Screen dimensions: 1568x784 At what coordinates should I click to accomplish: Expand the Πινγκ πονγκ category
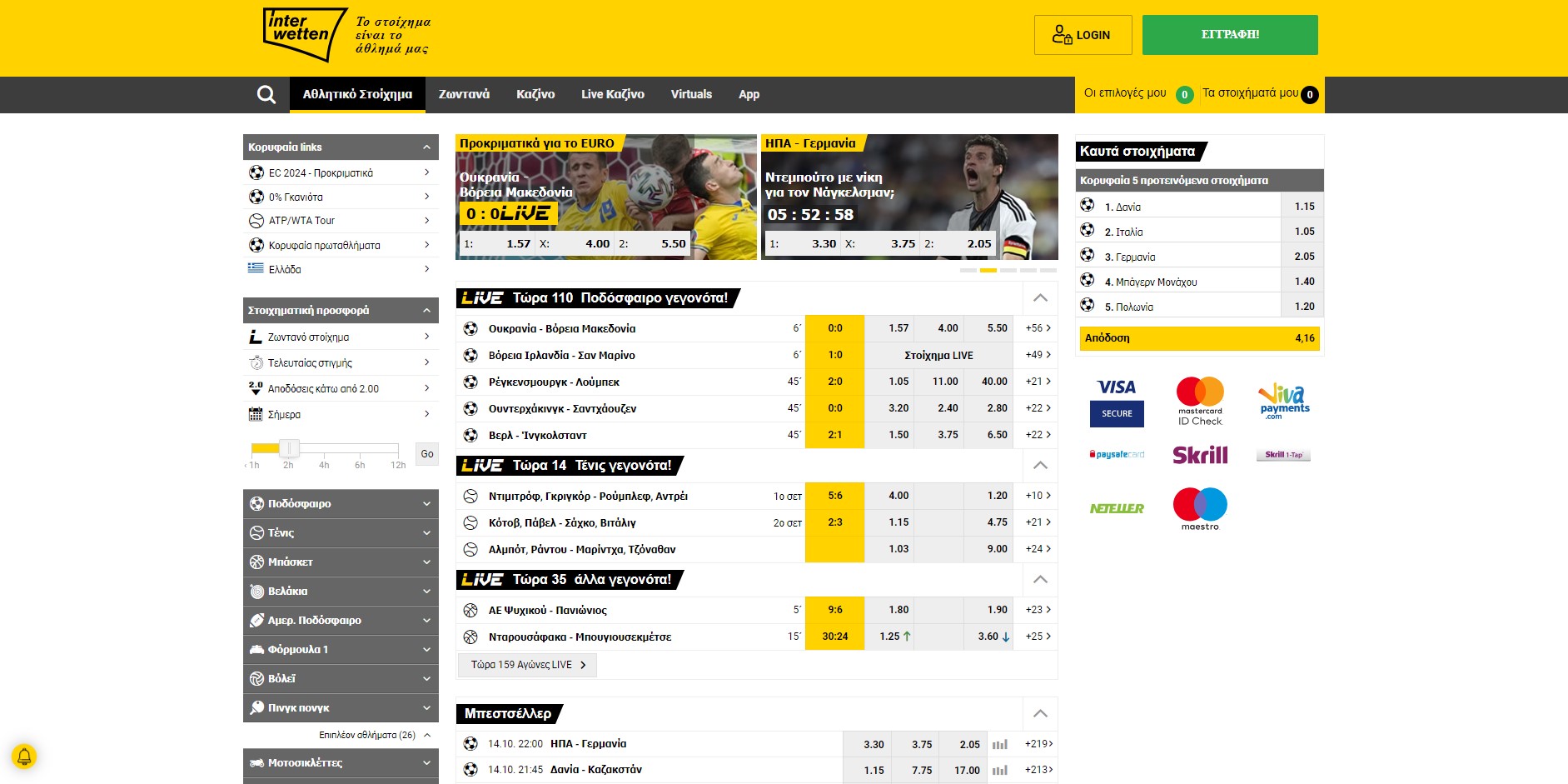tap(341, 708)
